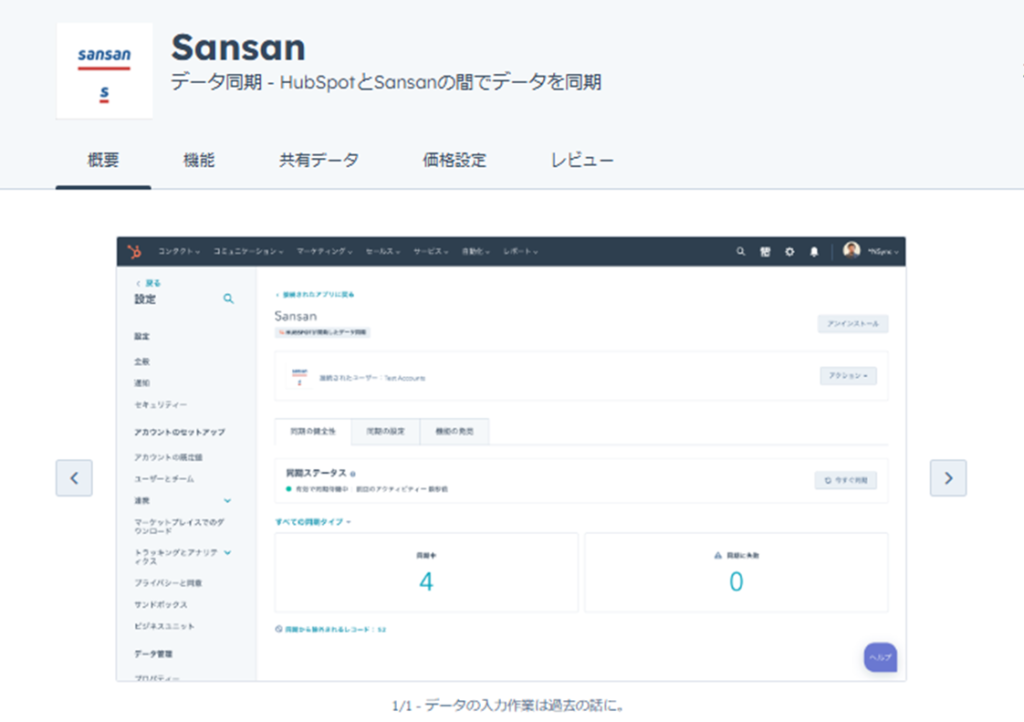
Task: Click the user avatar in navbar
Action: [852, 250]
